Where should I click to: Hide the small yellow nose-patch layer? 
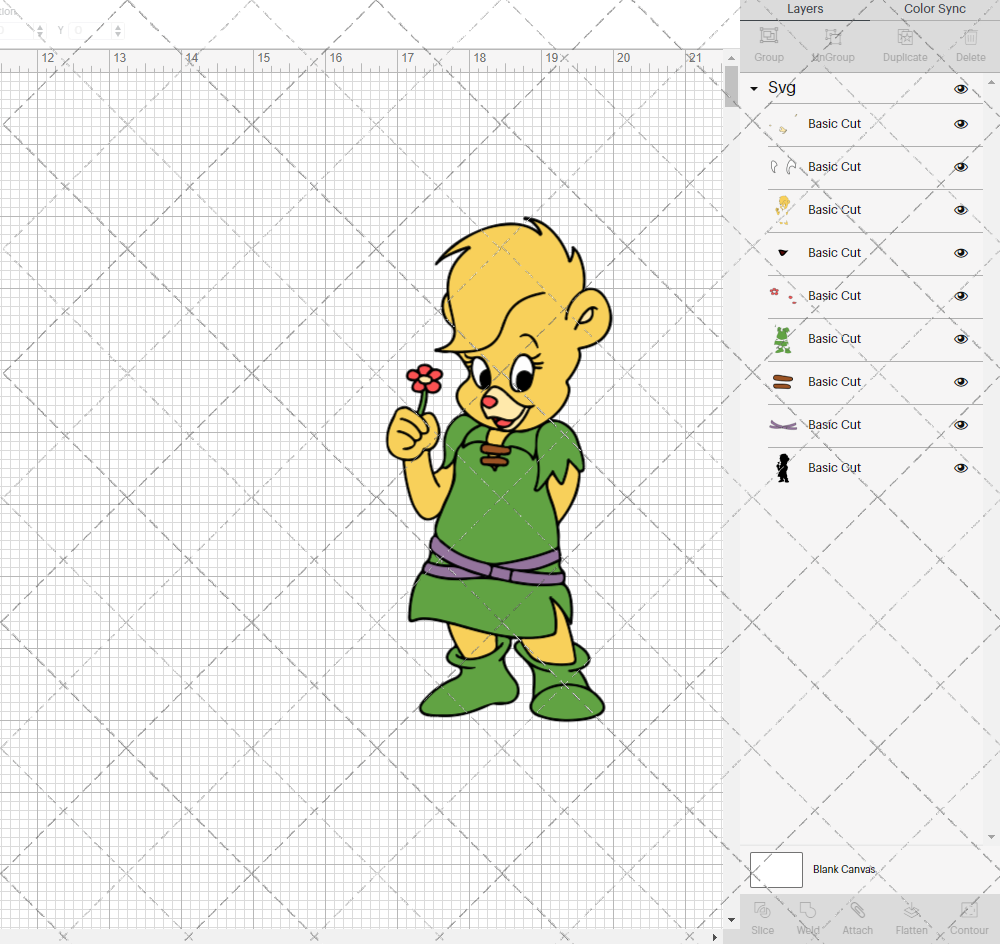pos(961,124)
